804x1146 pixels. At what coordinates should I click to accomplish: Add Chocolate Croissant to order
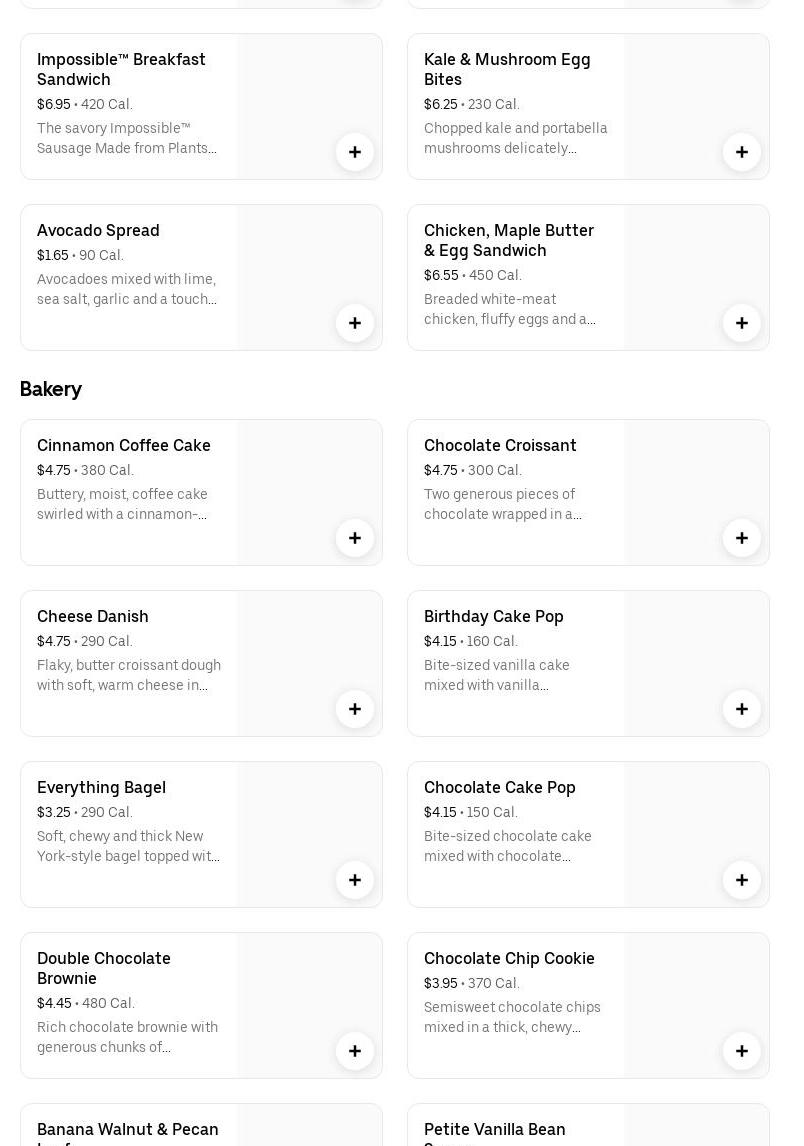click(742, 538)
